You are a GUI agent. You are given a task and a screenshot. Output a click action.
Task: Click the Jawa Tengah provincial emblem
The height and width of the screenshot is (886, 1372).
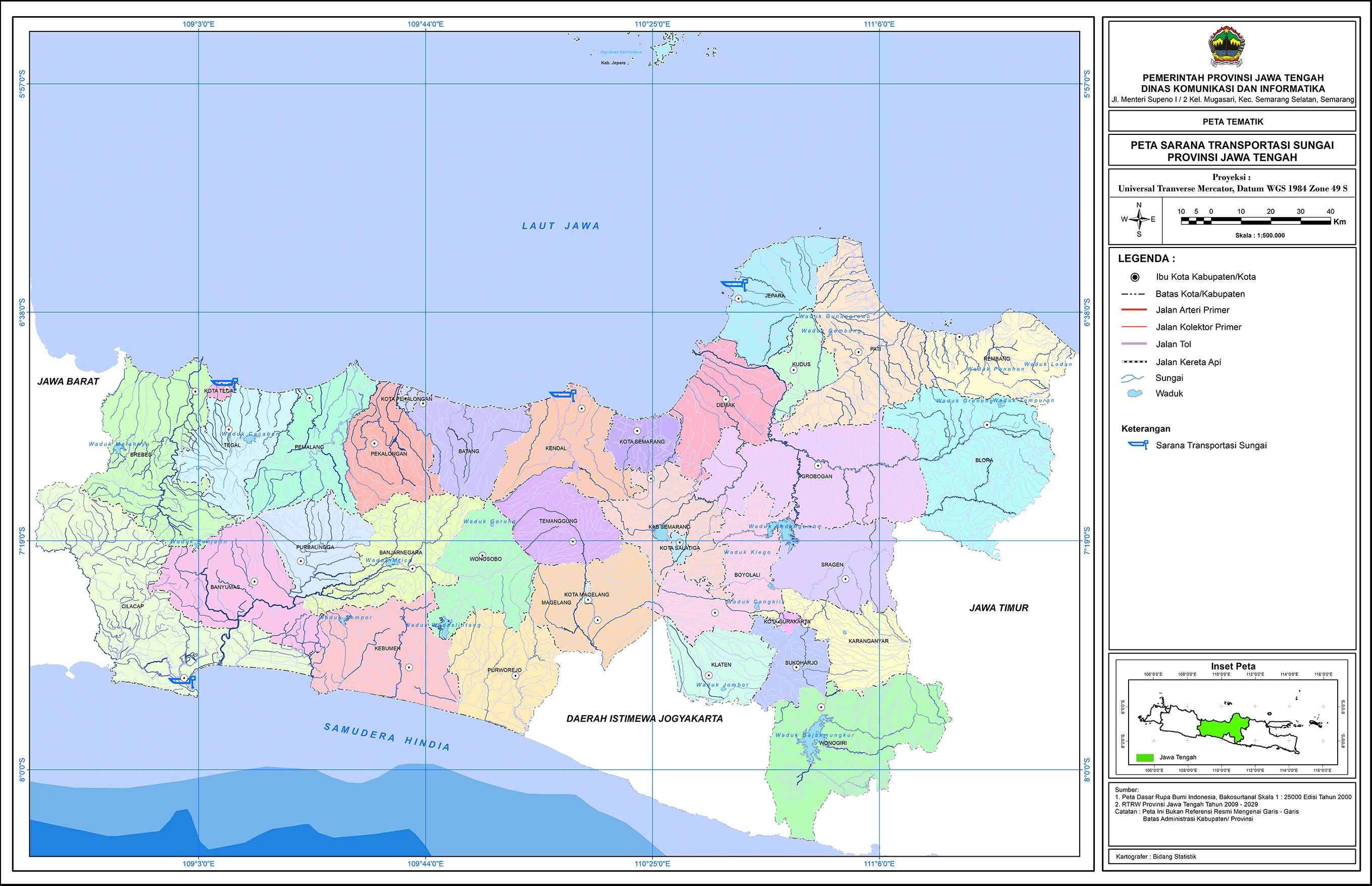coord(1227,47)
